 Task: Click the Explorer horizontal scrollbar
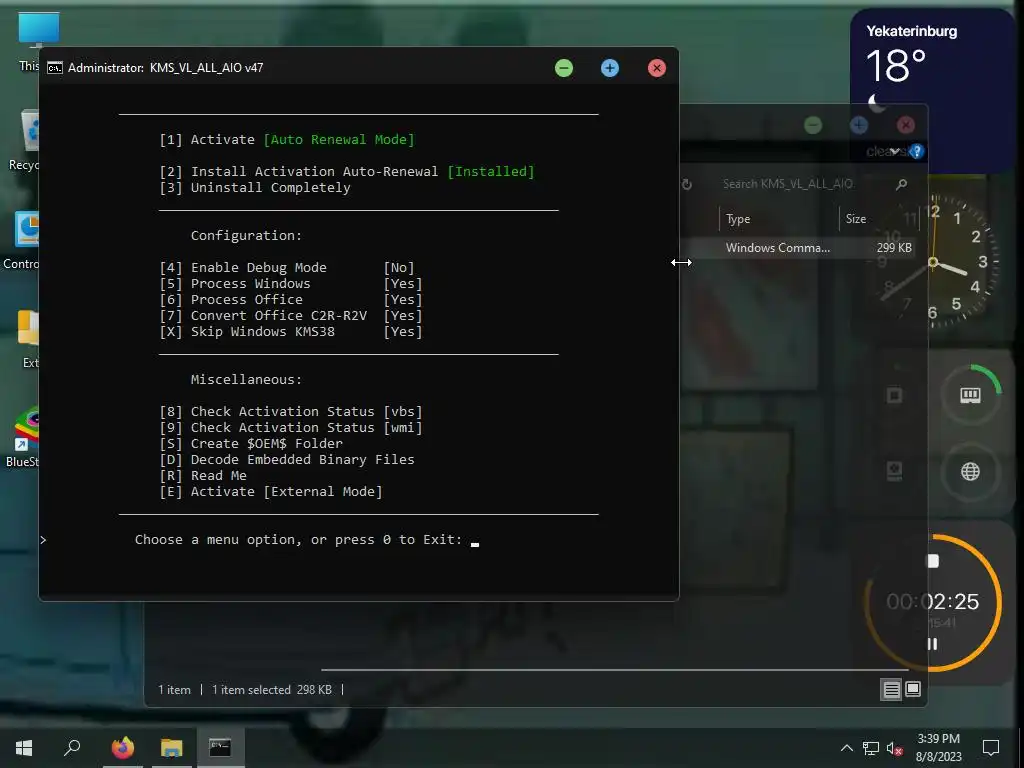614,670
